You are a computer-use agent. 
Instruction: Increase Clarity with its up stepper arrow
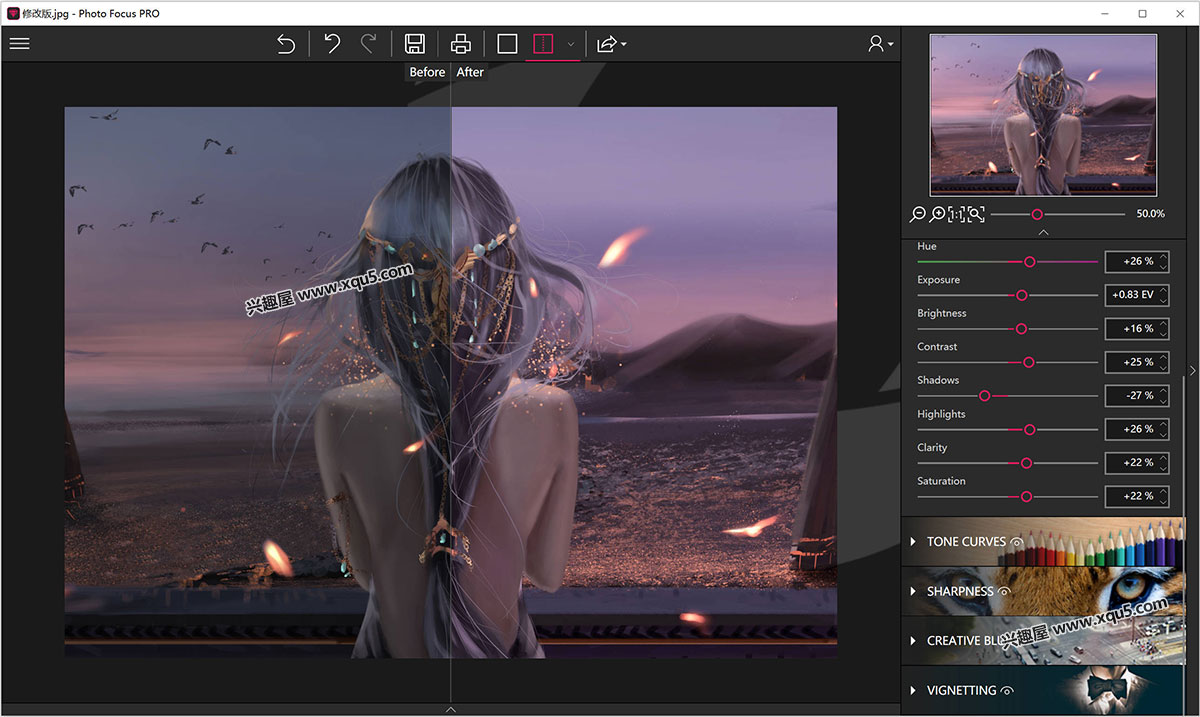(1163, 458)
